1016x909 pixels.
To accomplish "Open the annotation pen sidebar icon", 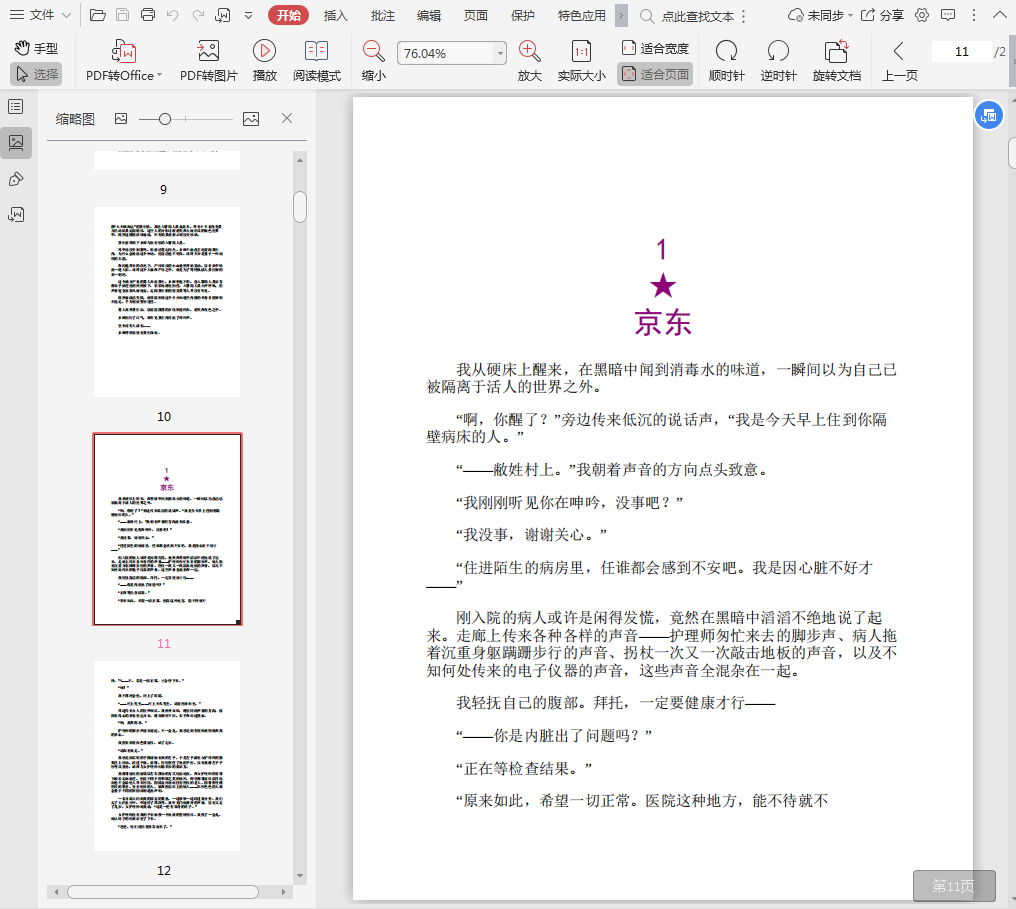I will (16, 179).
